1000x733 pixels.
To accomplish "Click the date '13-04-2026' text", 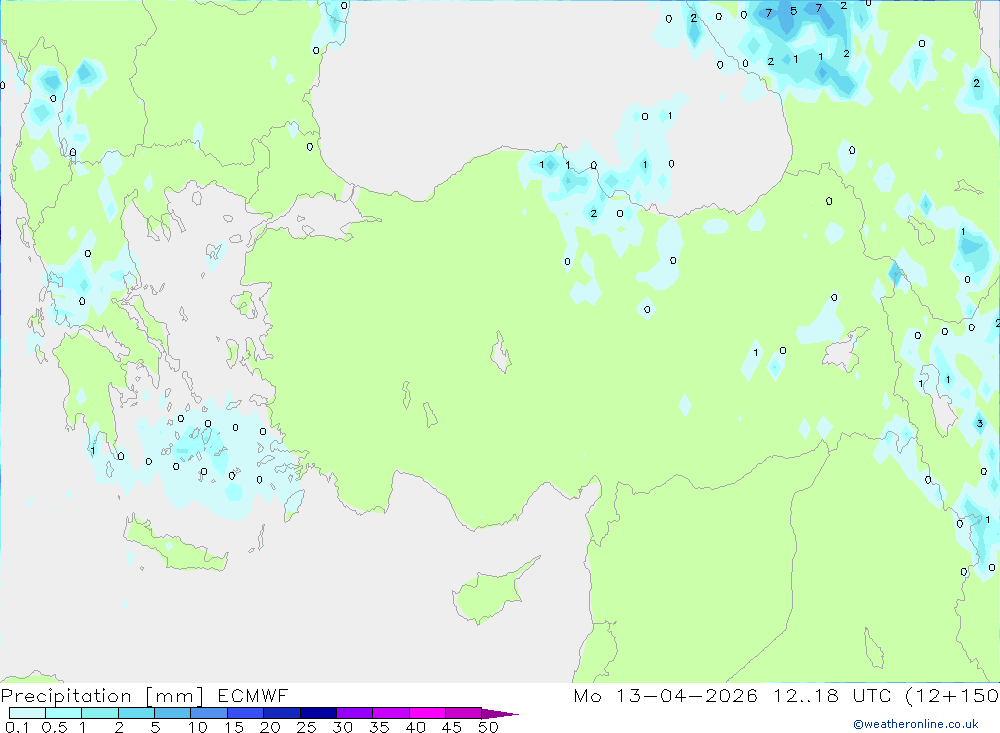I will pyautogui.click(x=687, y=695).
